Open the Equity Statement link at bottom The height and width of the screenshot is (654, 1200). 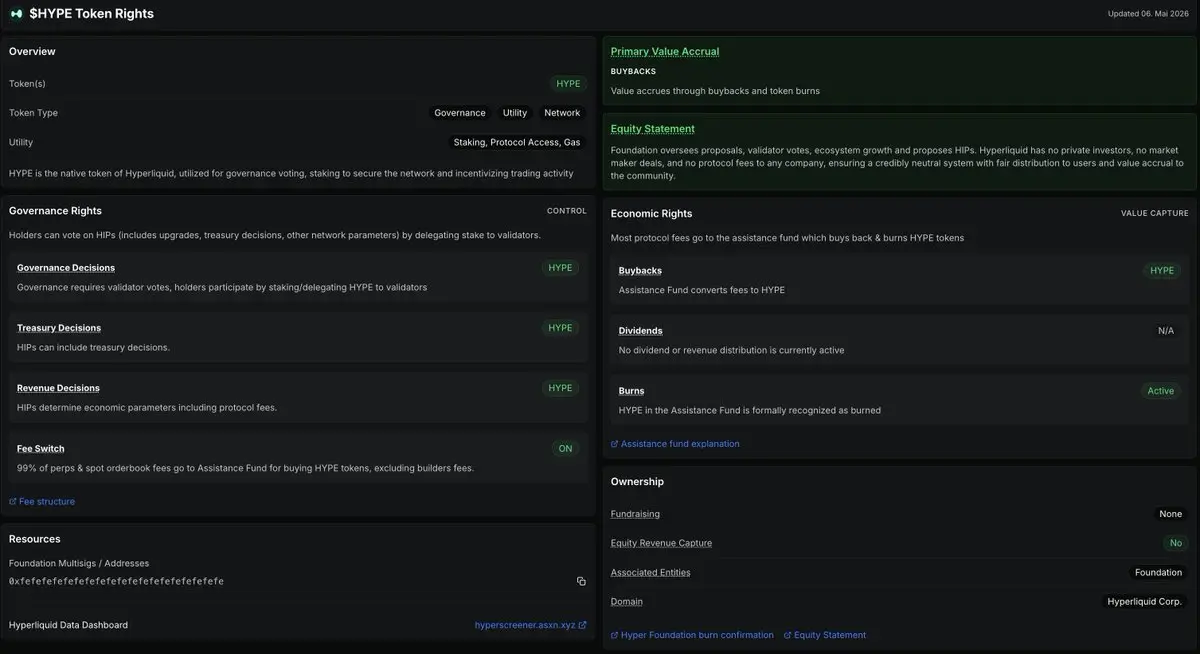click(825, 635)
